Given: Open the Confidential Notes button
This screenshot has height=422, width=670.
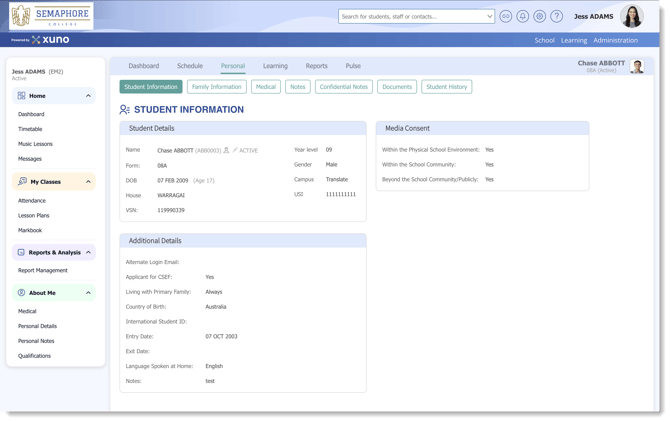Looking at the screenshot, I should pyautogui.click(x=344, y=87).
